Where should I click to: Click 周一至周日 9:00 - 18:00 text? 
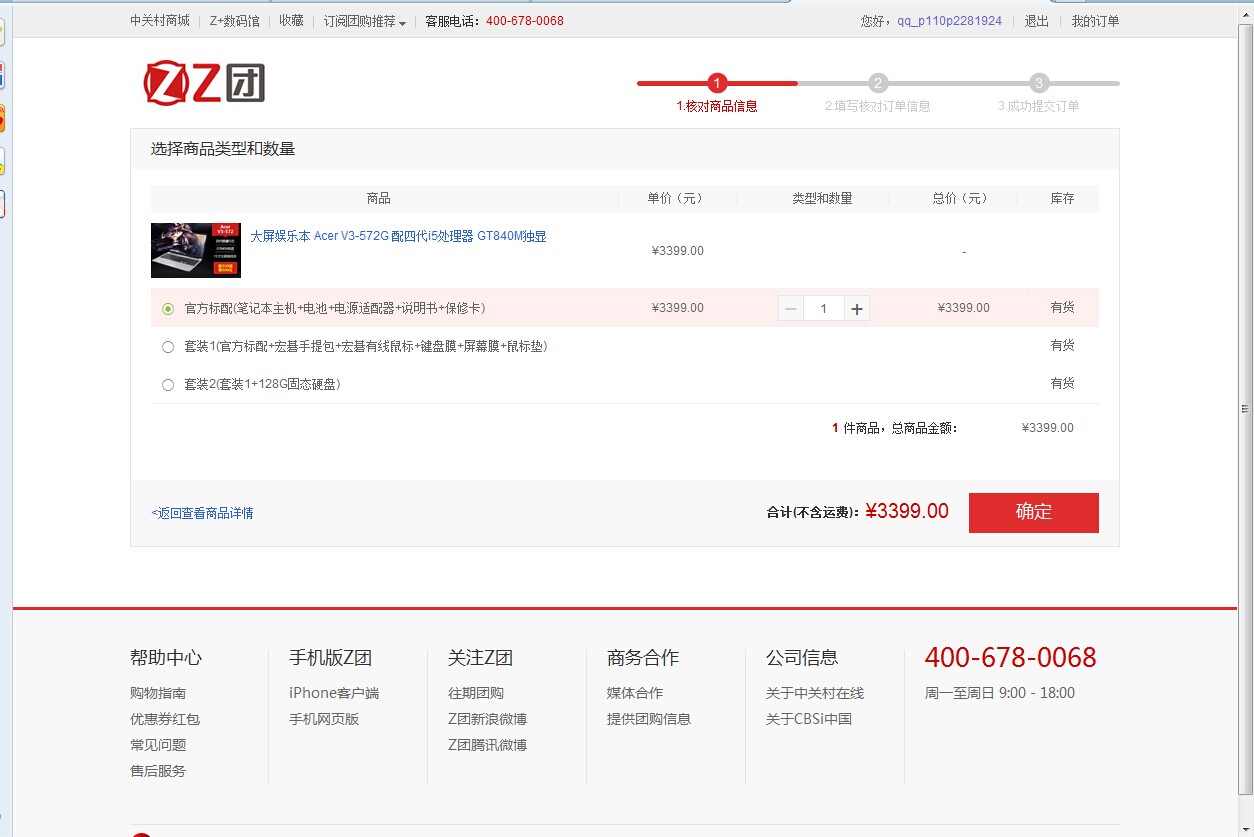click(1000, 693)
